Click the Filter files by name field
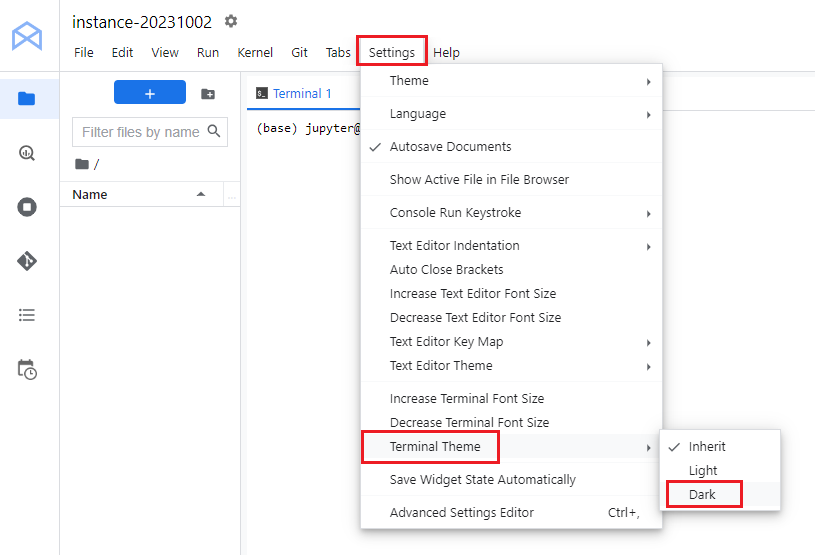This screenshot has width=815, height=555. pos(140,132)
